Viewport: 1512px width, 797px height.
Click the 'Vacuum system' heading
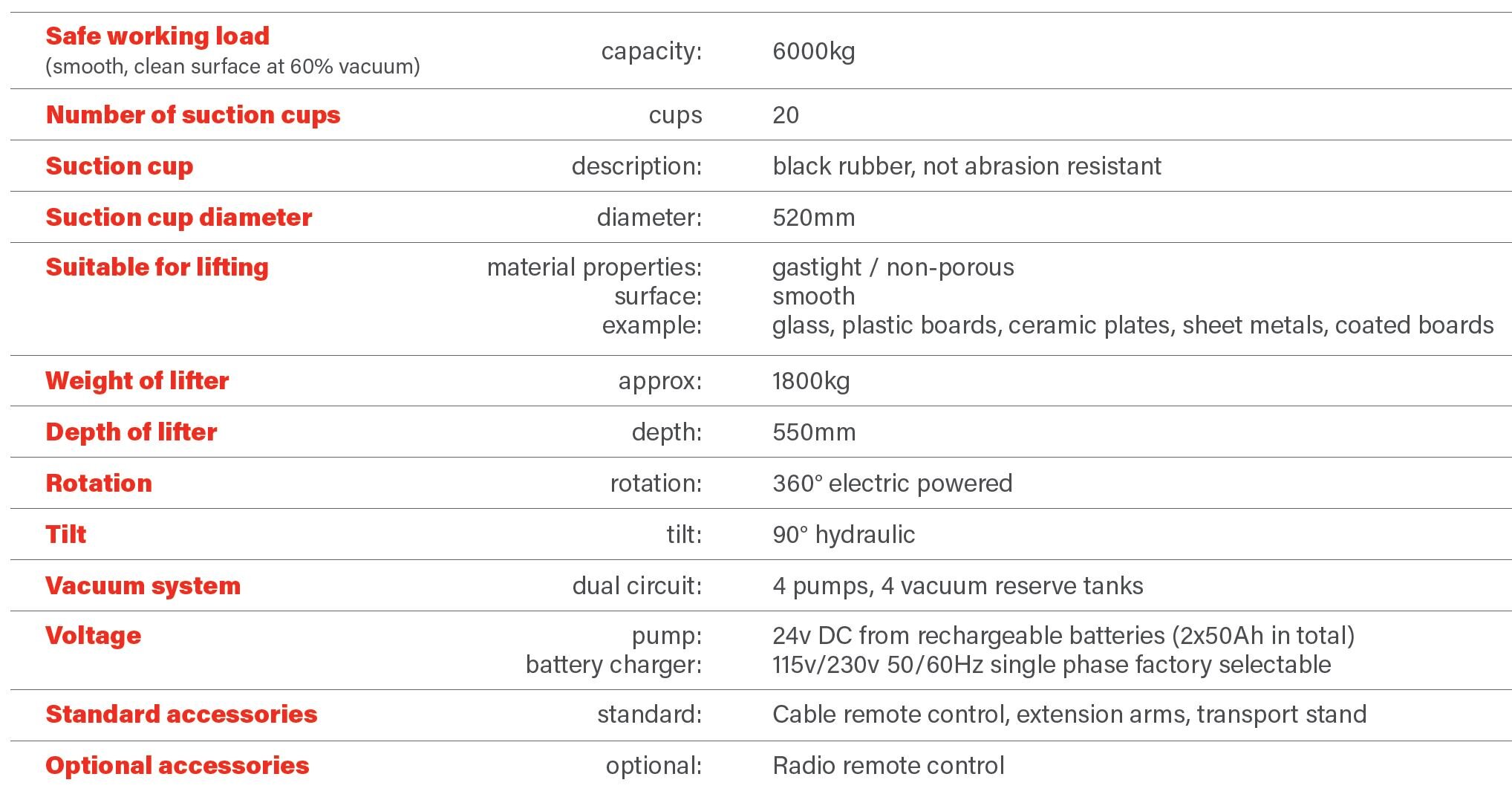(x=143, y=585)
